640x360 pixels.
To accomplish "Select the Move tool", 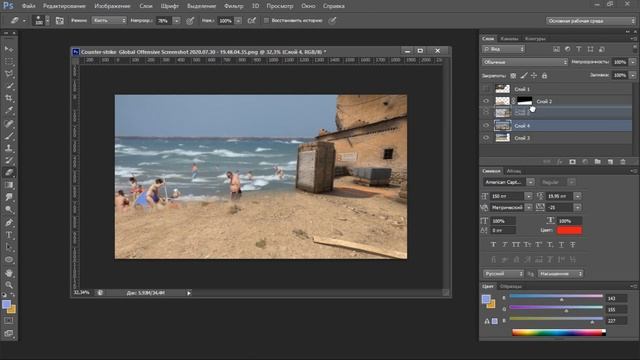I will (9, 49).
